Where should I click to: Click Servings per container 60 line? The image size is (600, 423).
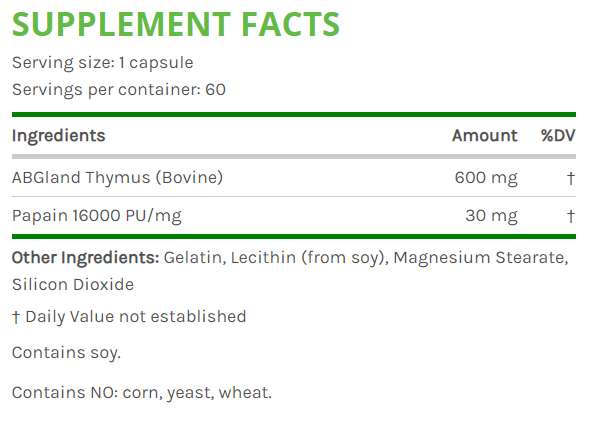(118, 89)
